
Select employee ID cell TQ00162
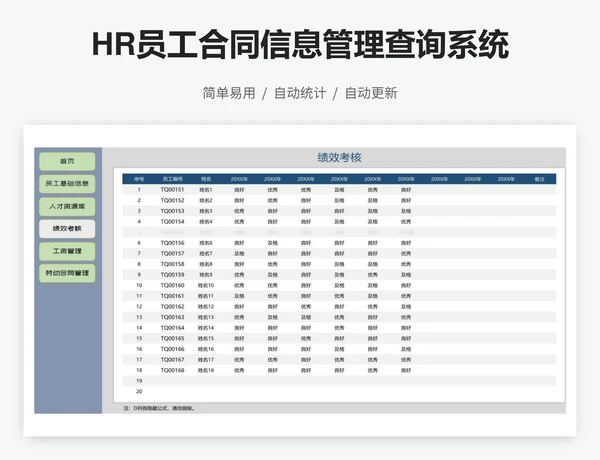click(173, 307)
